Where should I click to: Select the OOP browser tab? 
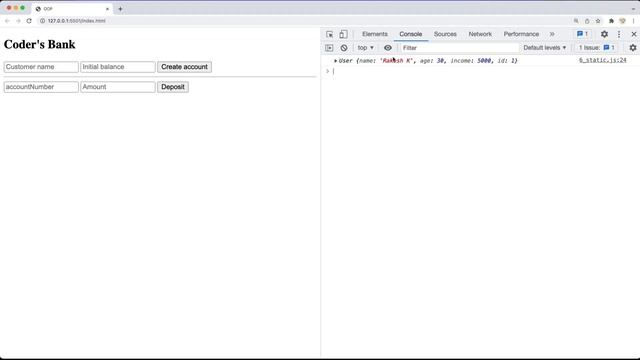click(x=72, y=9)
